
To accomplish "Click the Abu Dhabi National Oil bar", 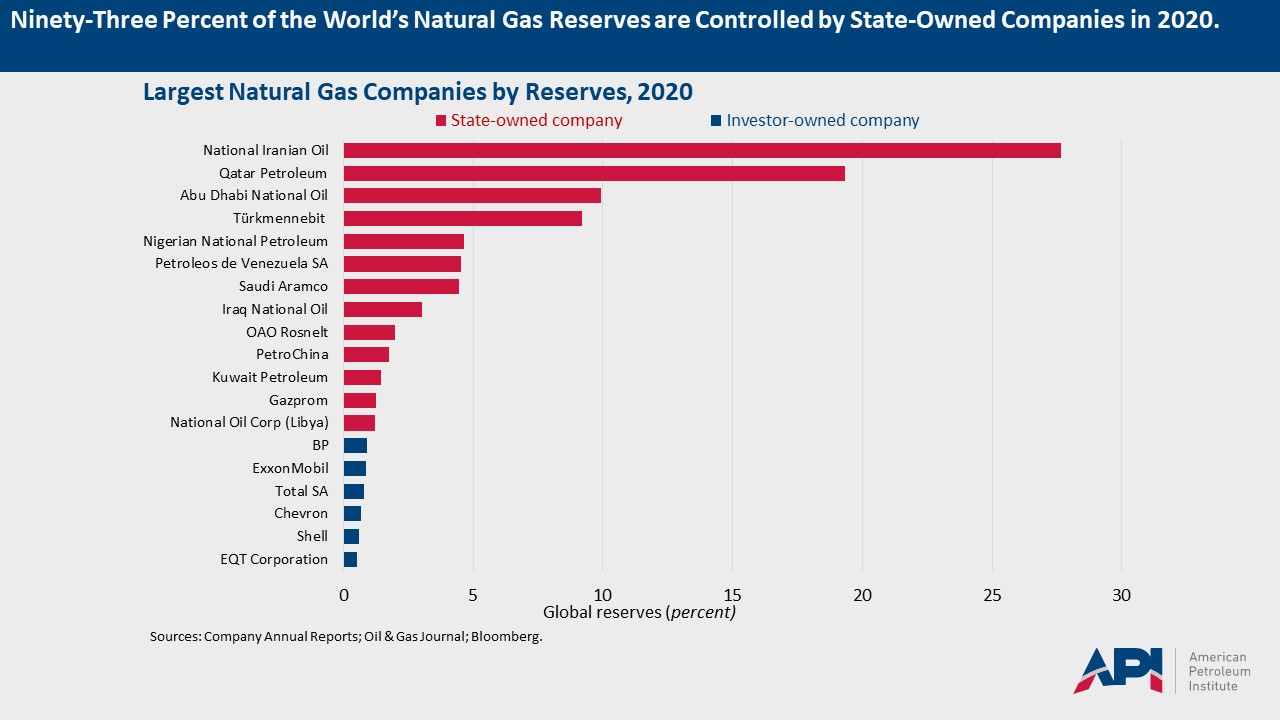I will 472,195.
